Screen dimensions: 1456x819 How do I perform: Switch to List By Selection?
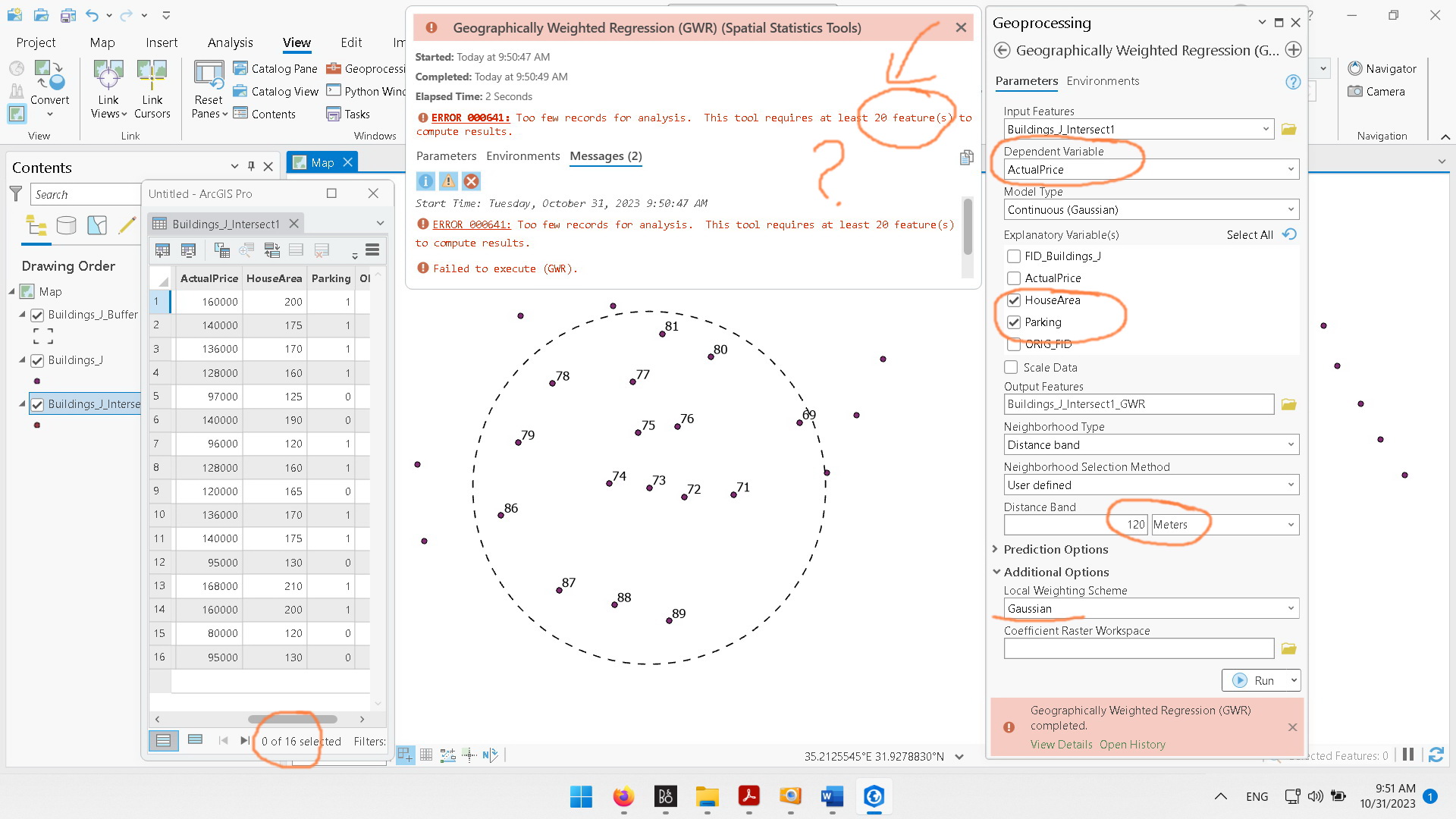tap(97, 225)
